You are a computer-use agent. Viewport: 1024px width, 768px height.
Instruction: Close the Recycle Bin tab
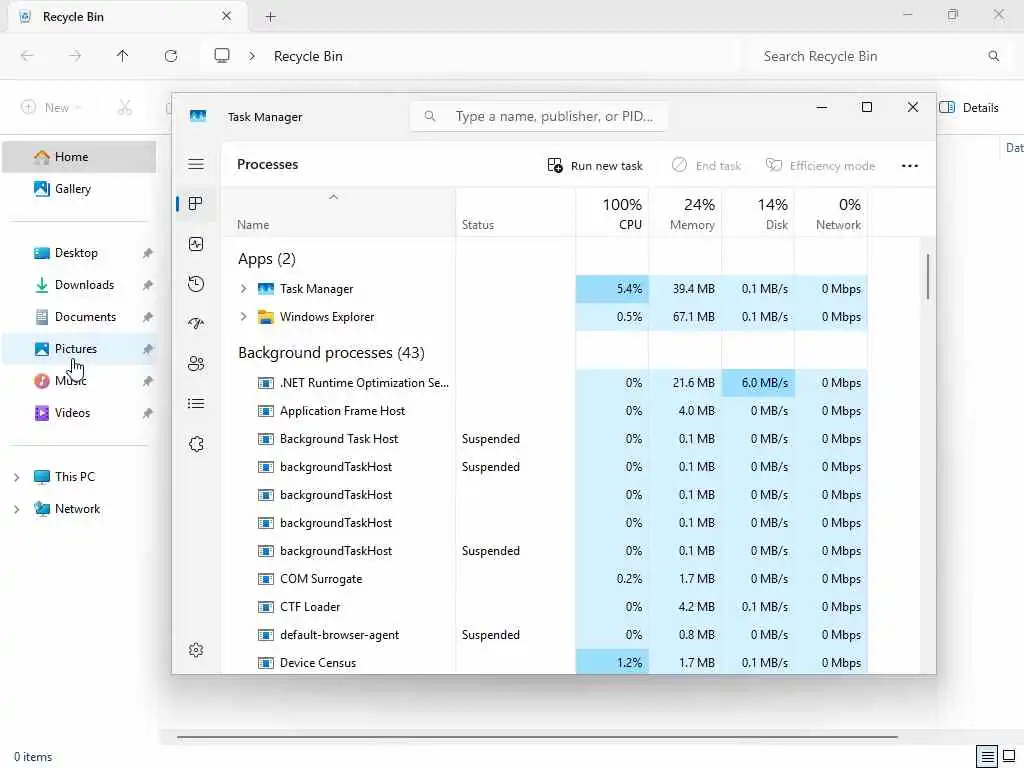[227, 16]
